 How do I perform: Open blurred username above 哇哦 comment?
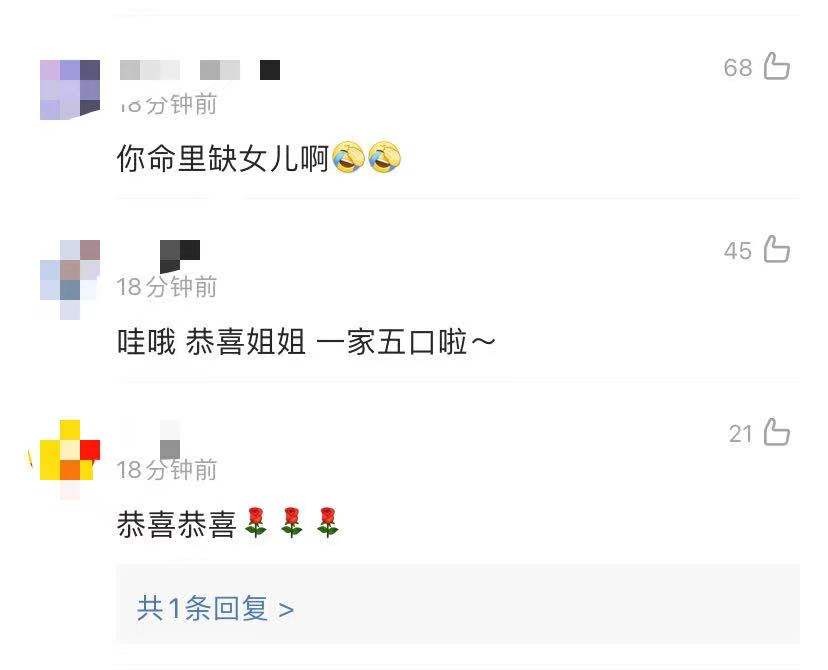(180, 256)
